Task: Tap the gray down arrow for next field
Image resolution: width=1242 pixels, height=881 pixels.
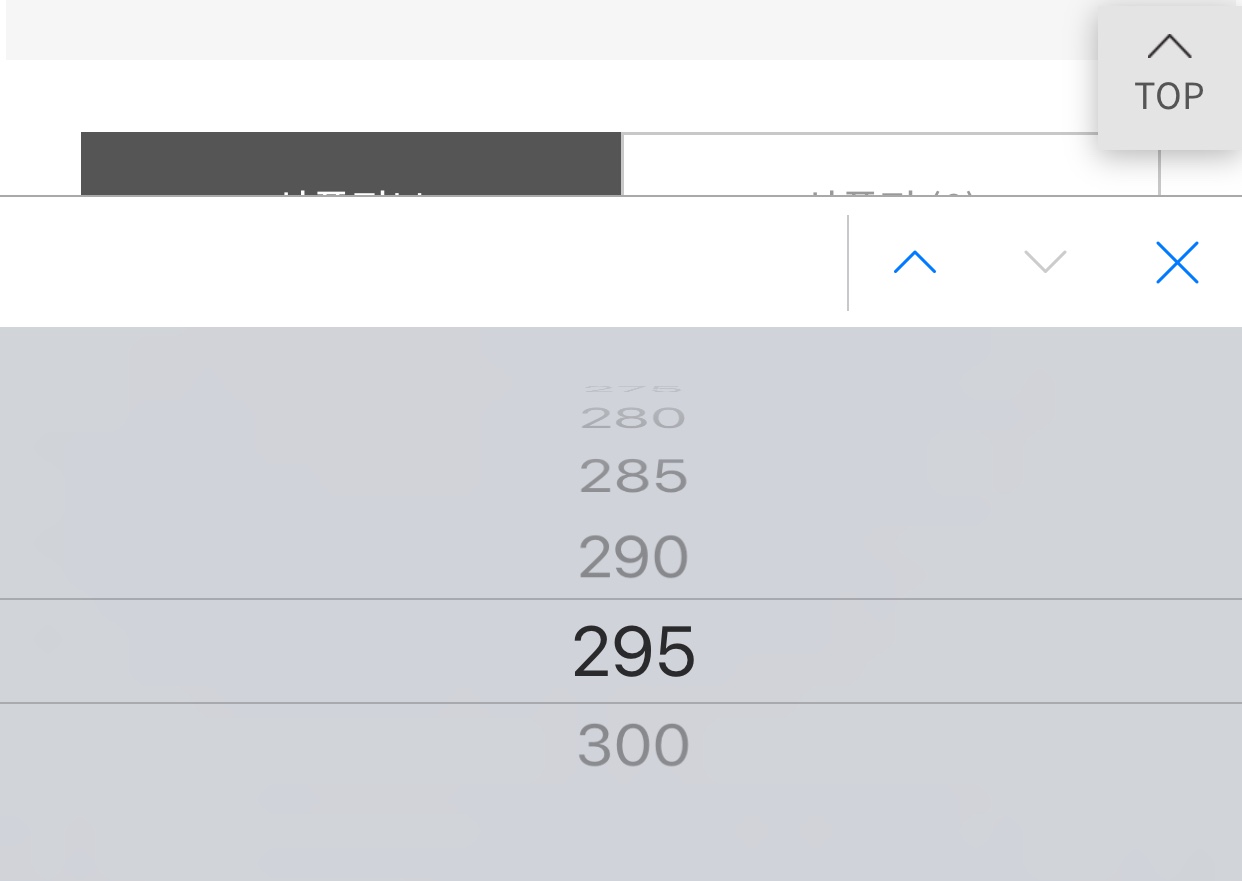Action: coord(1045,262)
